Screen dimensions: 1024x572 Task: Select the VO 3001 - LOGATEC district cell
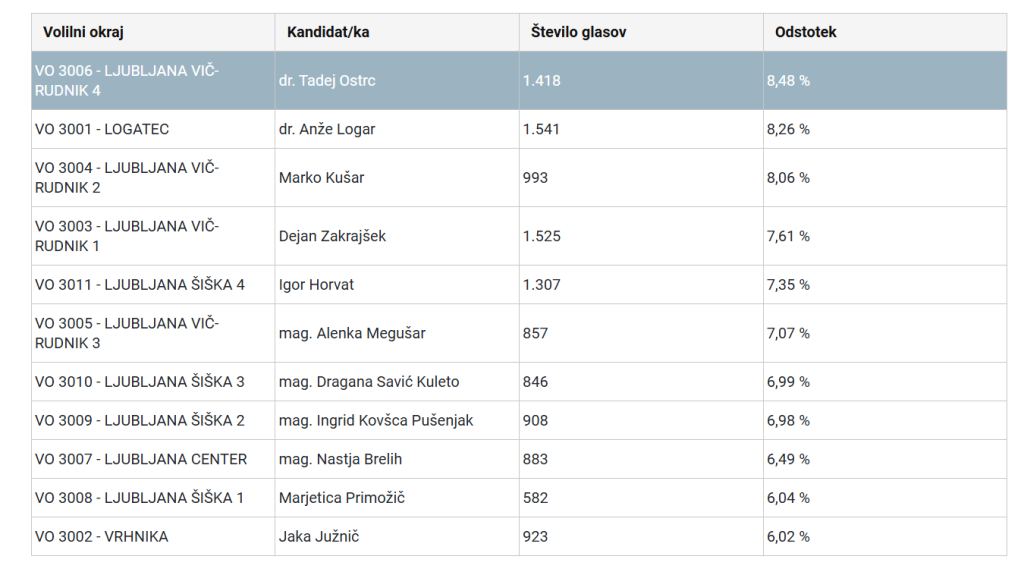[x=102, y=129]
